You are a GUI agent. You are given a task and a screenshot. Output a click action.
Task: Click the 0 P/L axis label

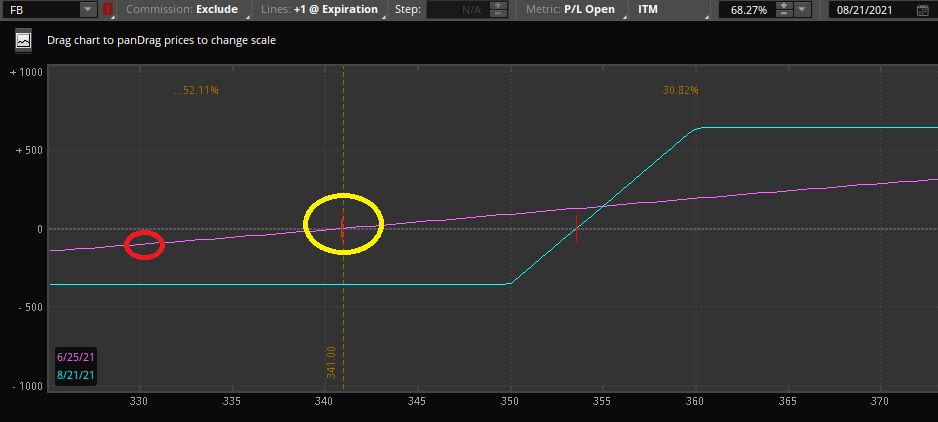point(39,229)
